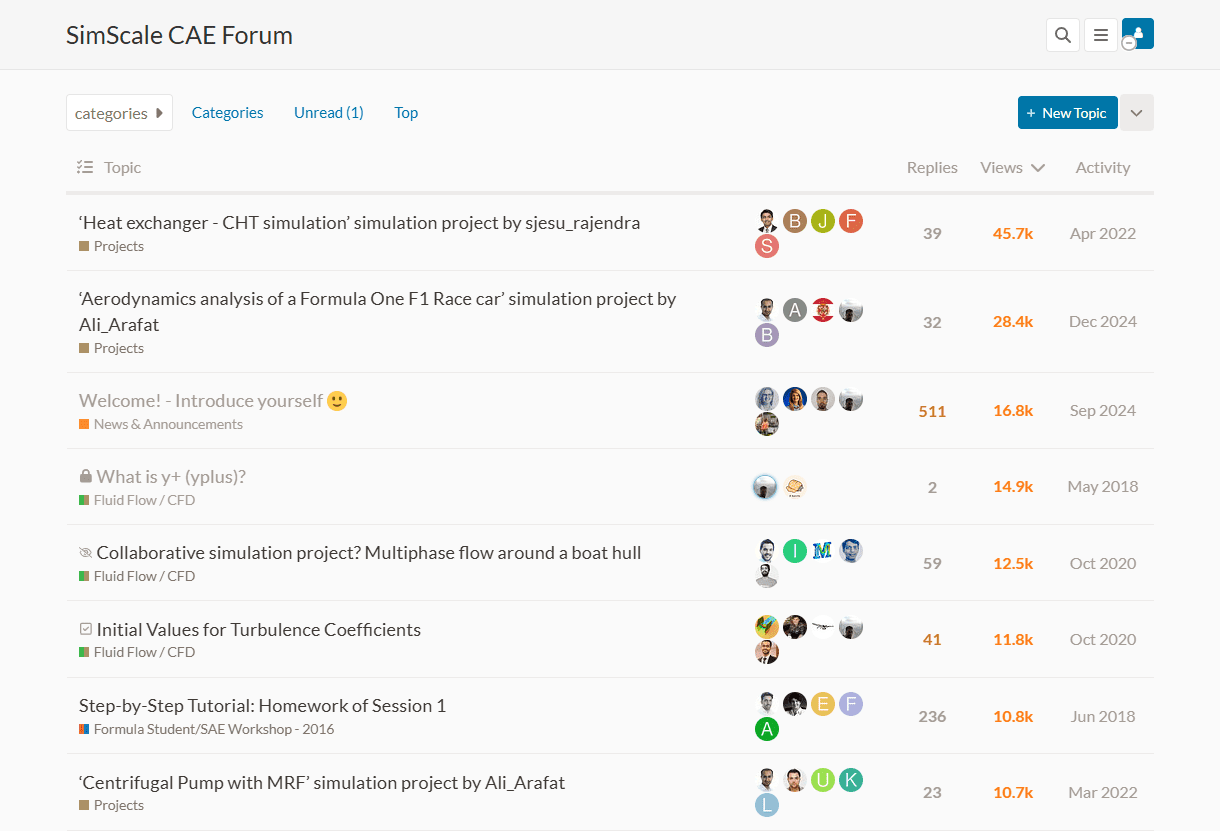Open the search magnifier icon
This screenshot has height=831, width=1220.
1063,35
